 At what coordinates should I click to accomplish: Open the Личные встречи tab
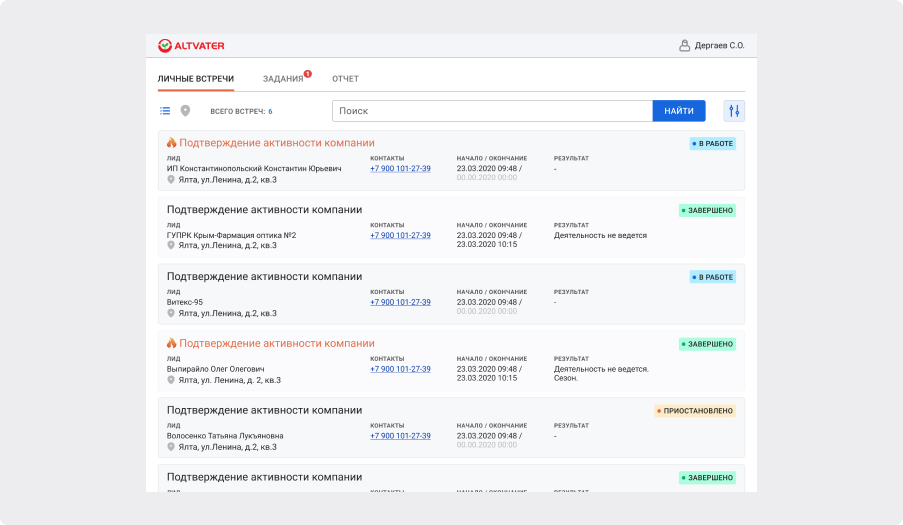tap(196, 79)
